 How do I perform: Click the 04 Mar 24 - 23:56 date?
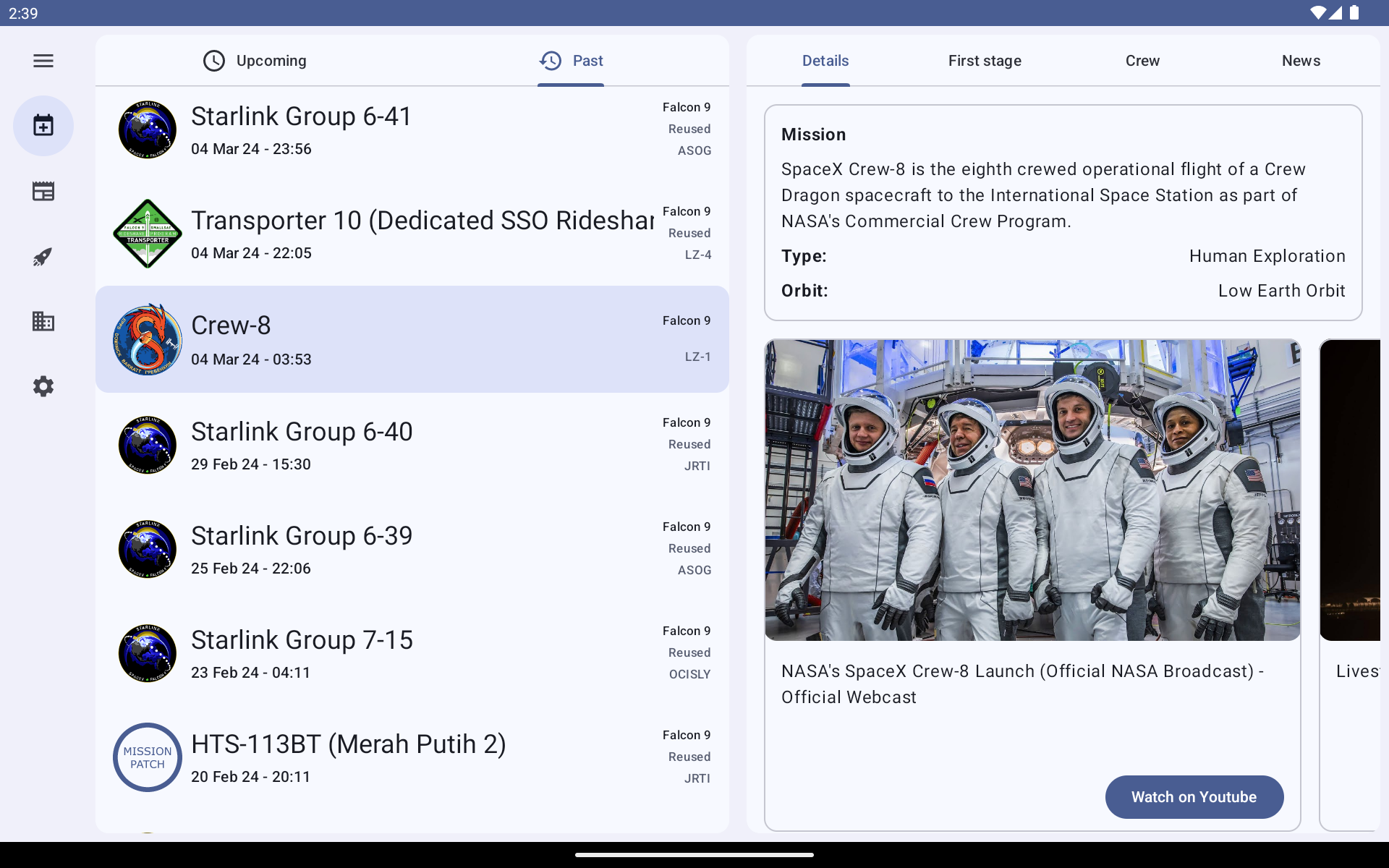tap(251, 149)
